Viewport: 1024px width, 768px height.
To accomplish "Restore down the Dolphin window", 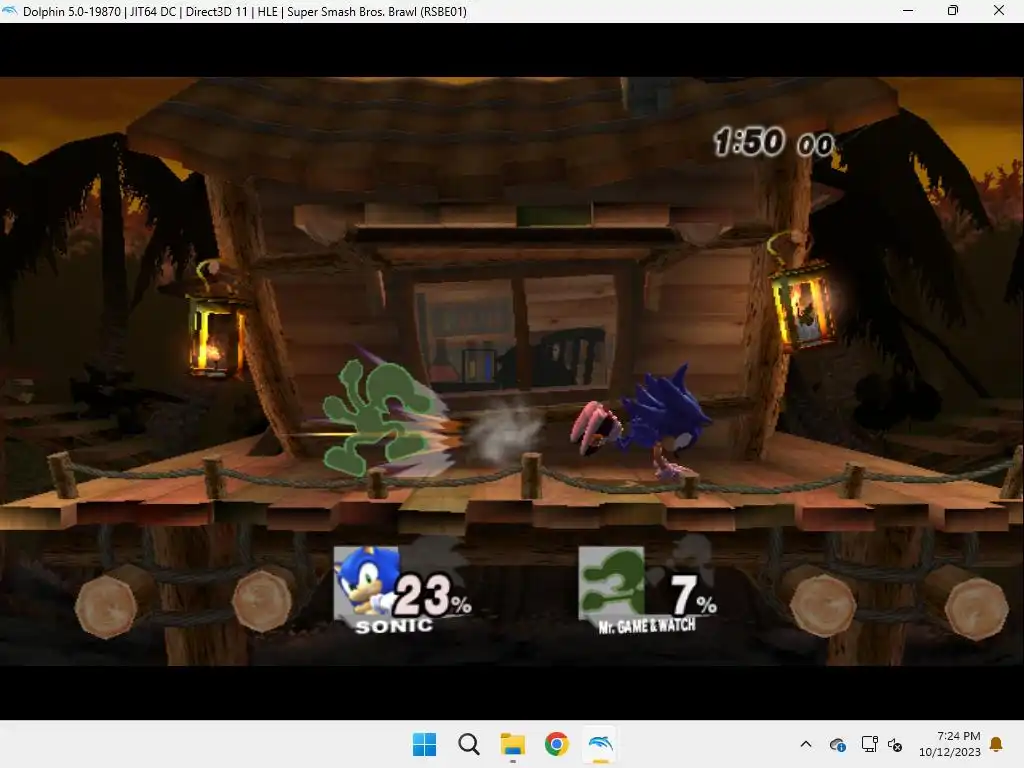I will pos(953,10).
